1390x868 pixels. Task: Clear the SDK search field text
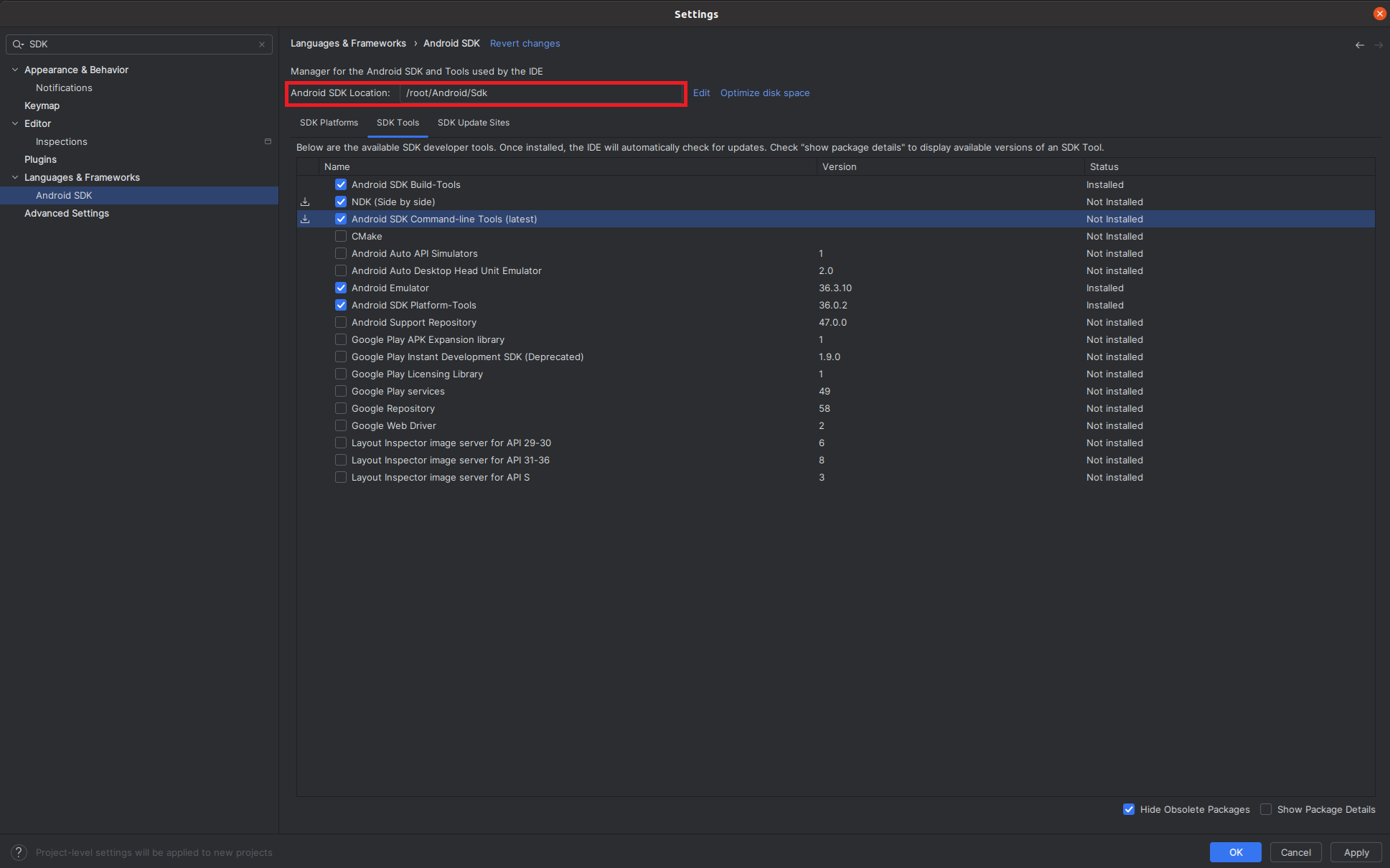[262, 44]
